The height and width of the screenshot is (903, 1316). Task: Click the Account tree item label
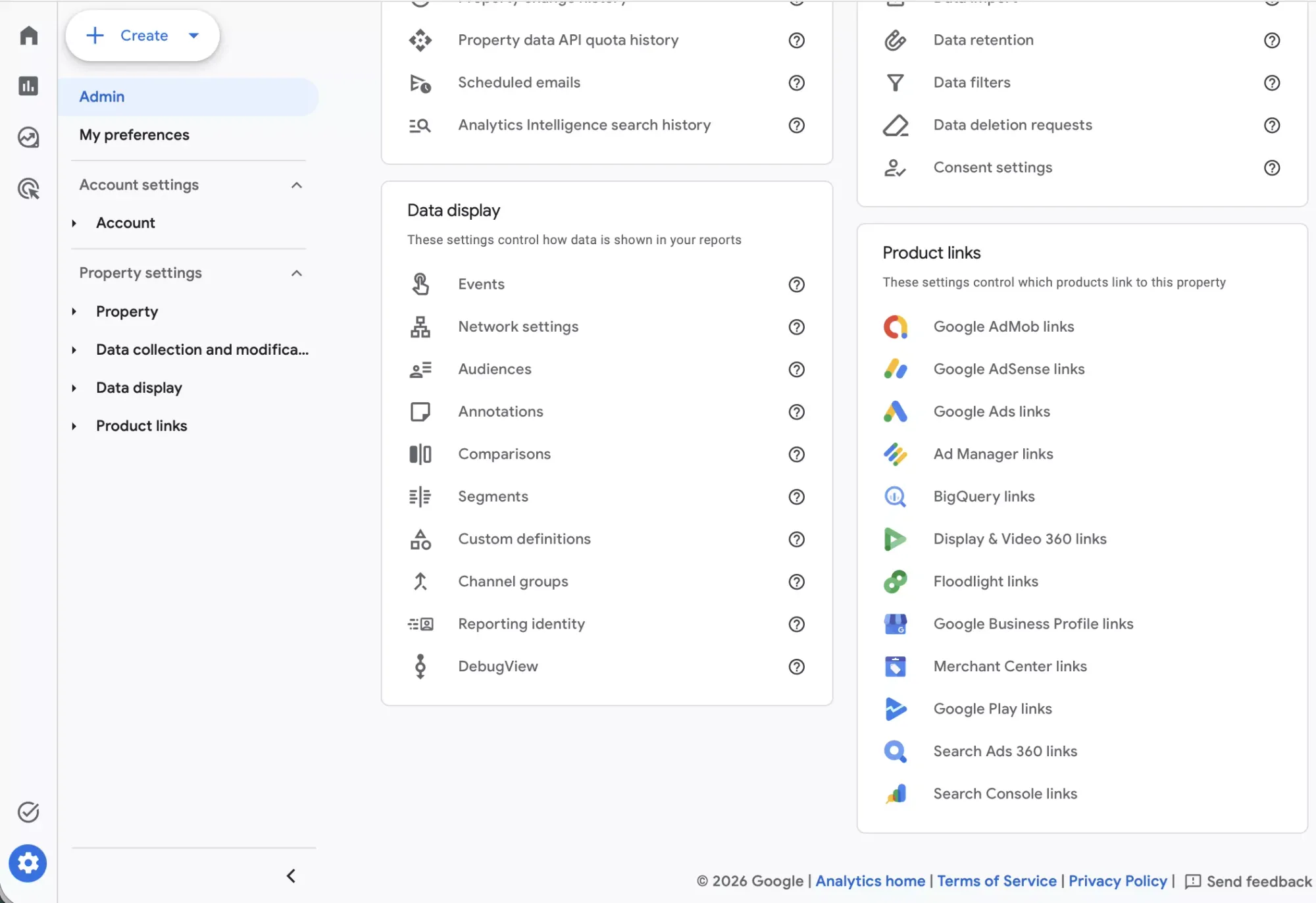pos(125,223)
